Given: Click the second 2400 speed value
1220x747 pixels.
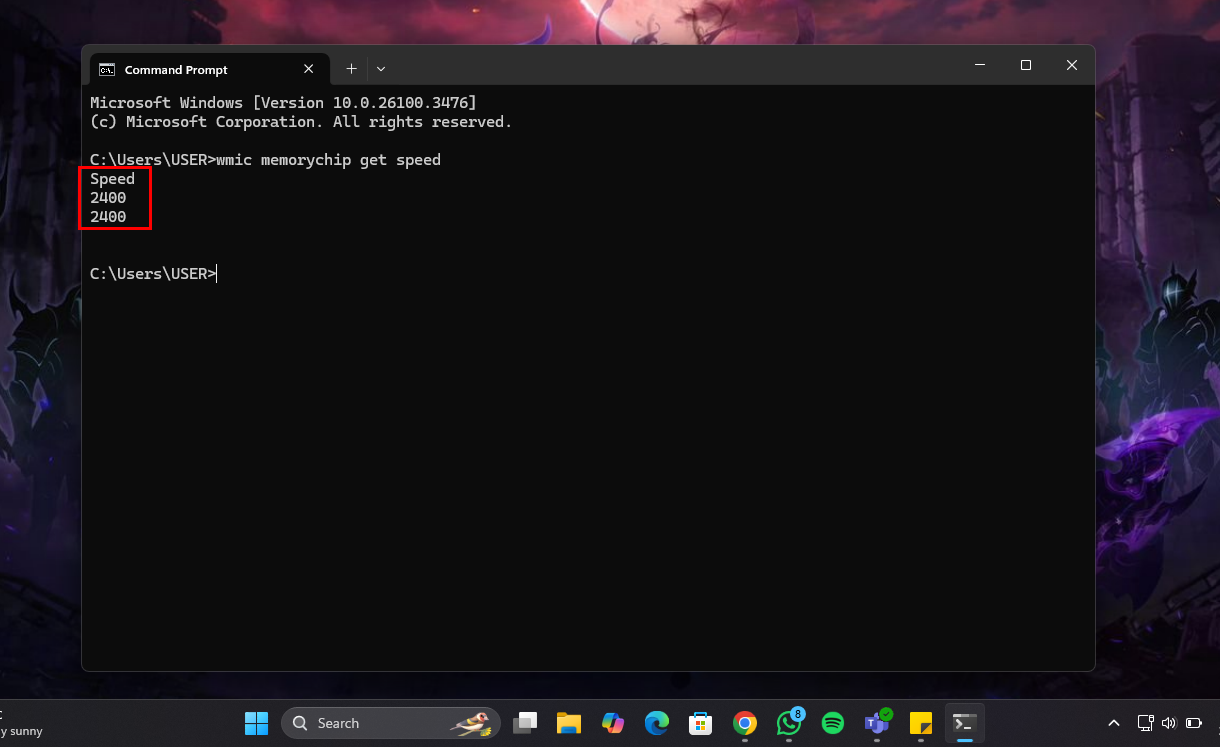Looking at the screenshot, I should point(108,217).
